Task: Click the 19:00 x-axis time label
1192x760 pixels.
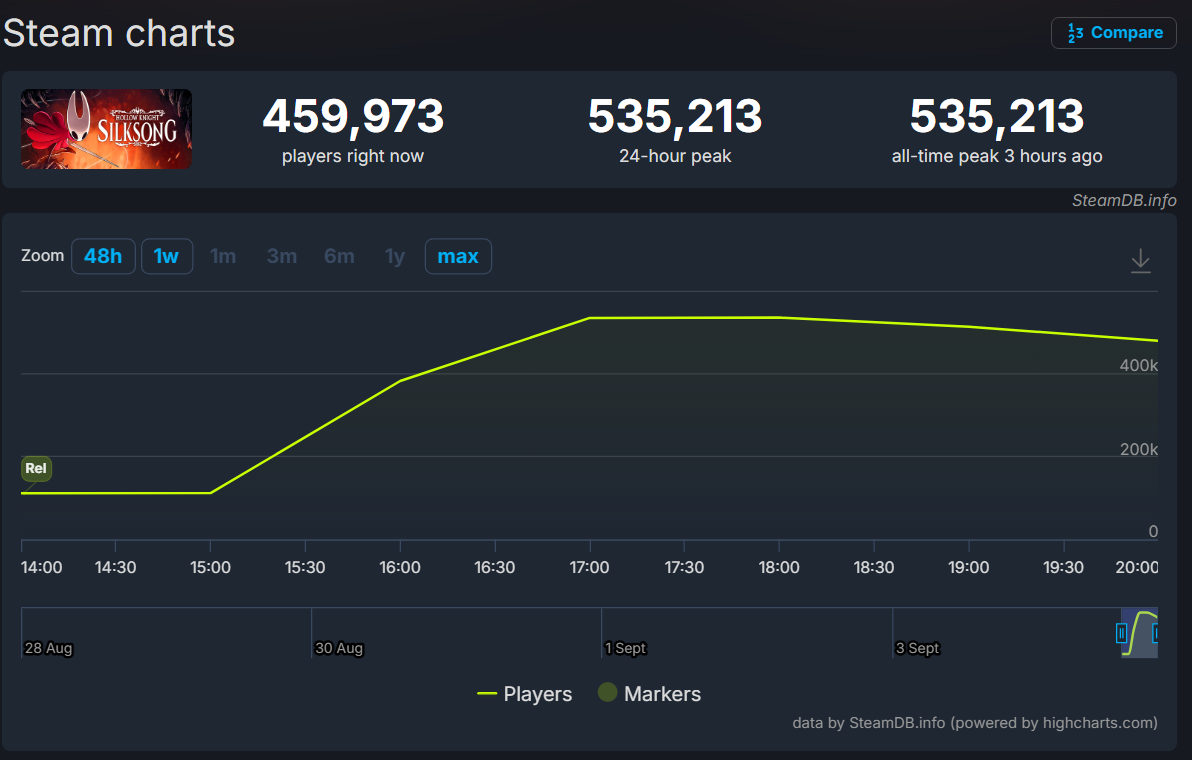Action: click(968, 568)
